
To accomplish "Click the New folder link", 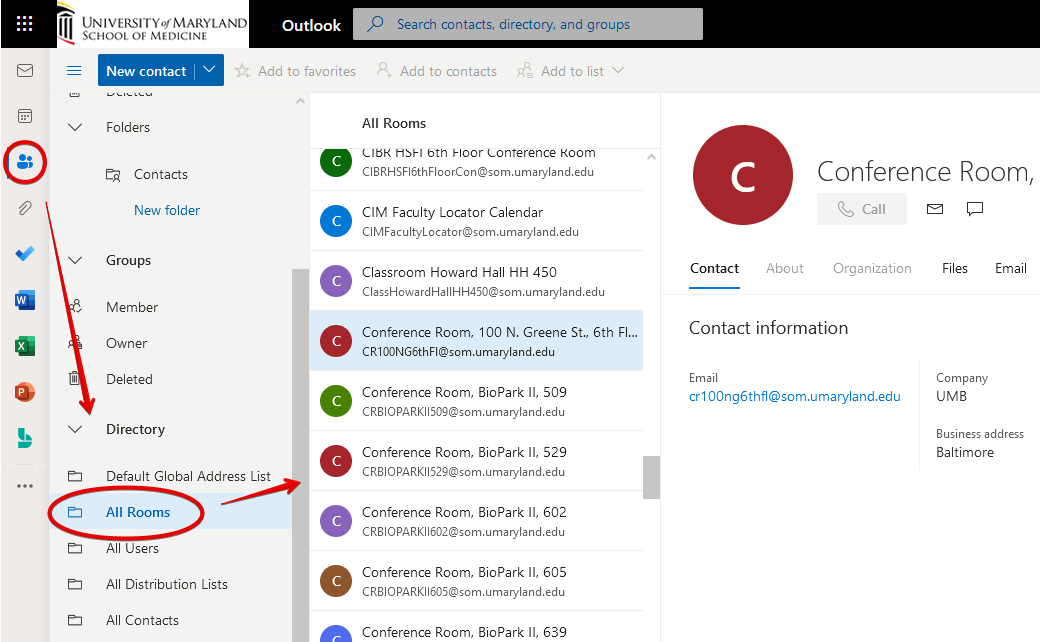I will pos(167,210).
